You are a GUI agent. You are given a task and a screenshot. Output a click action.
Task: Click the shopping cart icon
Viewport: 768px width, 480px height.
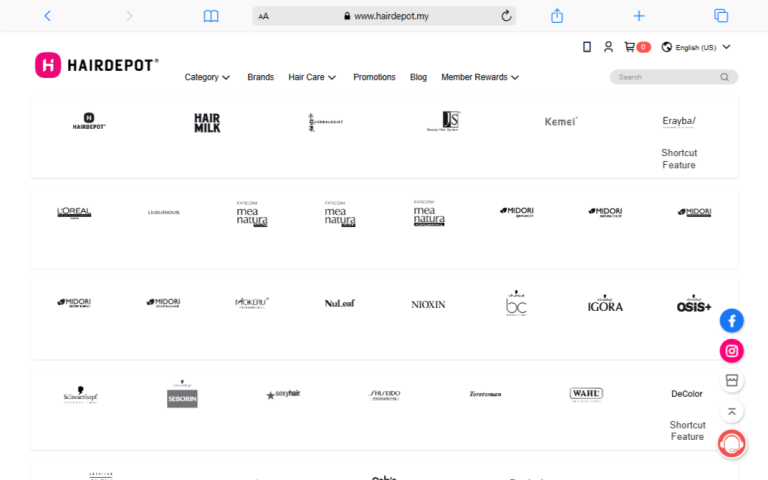[629, 47]
